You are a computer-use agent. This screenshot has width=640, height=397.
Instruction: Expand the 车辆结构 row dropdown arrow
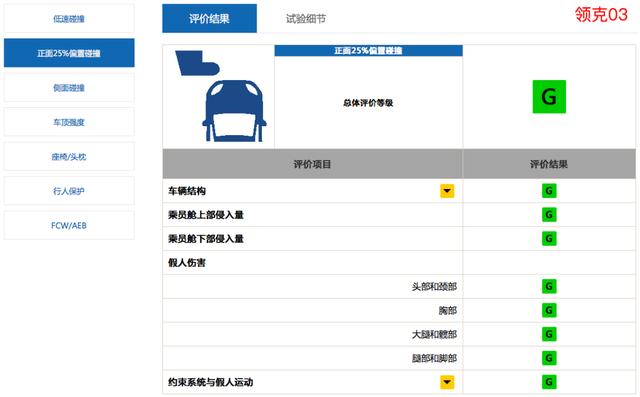447,191
